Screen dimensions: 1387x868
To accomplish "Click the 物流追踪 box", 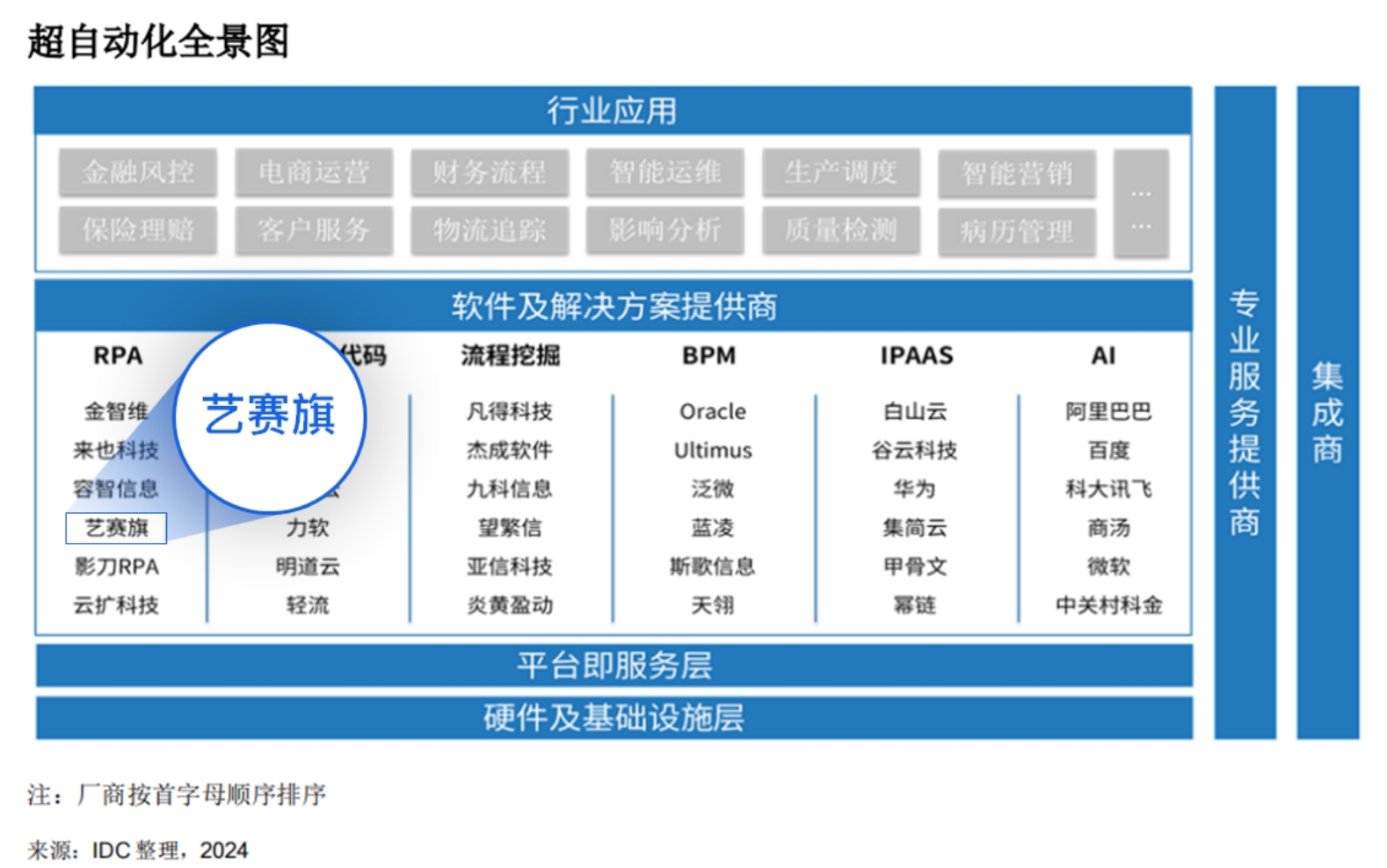I will point(490,230).
